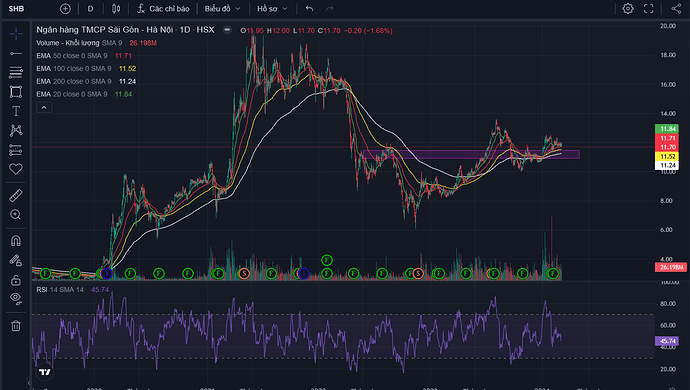690x390 pixels.
Task: Click the symbol status dot beside HSX
Action: [x=227, y=30]
